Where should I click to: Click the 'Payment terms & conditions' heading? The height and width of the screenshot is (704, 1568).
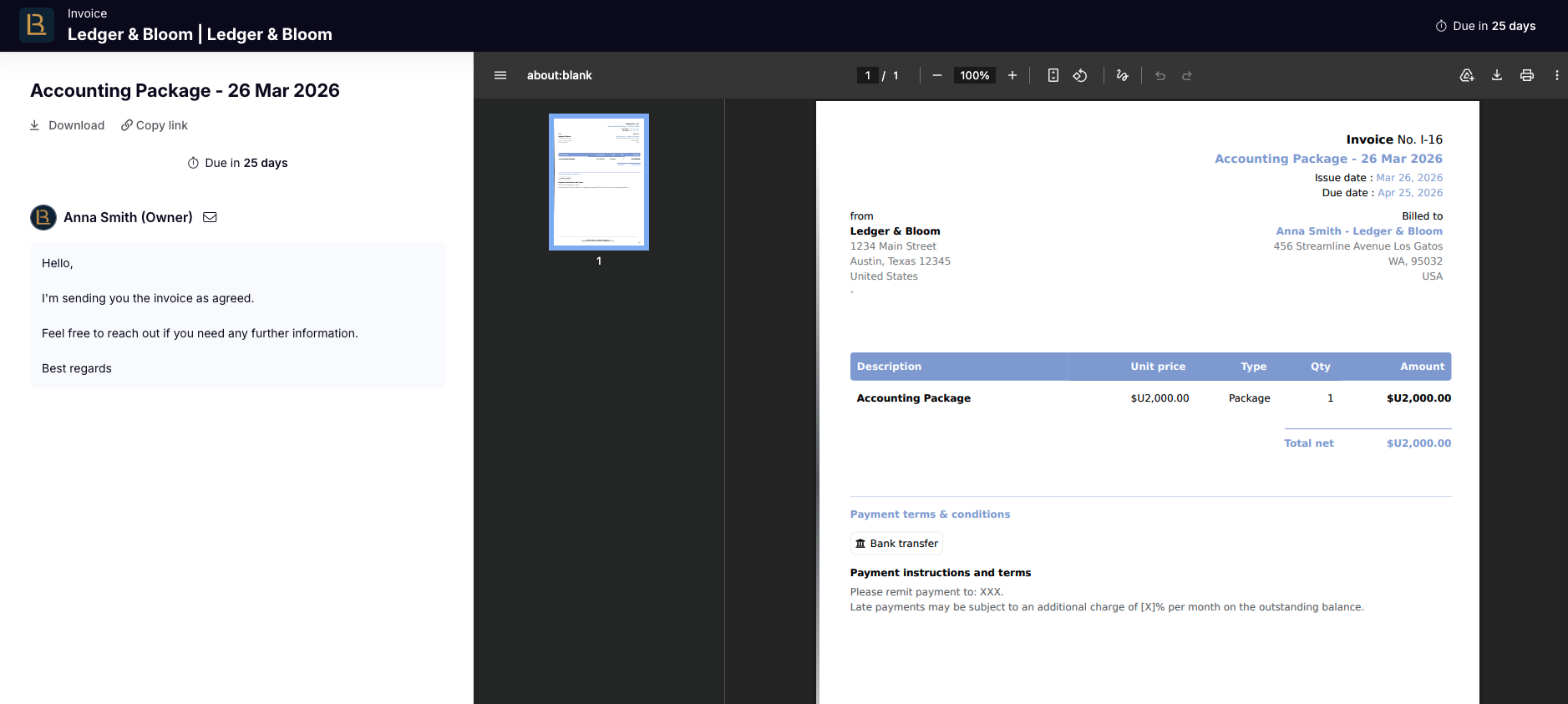coord(930,514)
